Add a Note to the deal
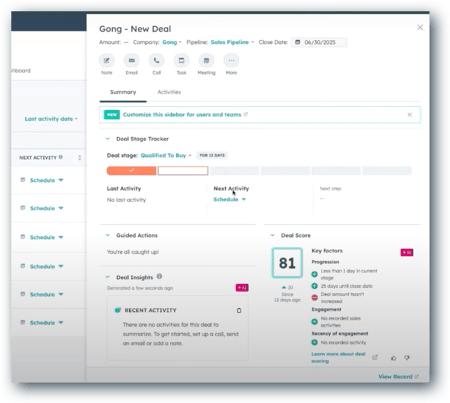This screenshot has width=450, height=403. (107, 61)
